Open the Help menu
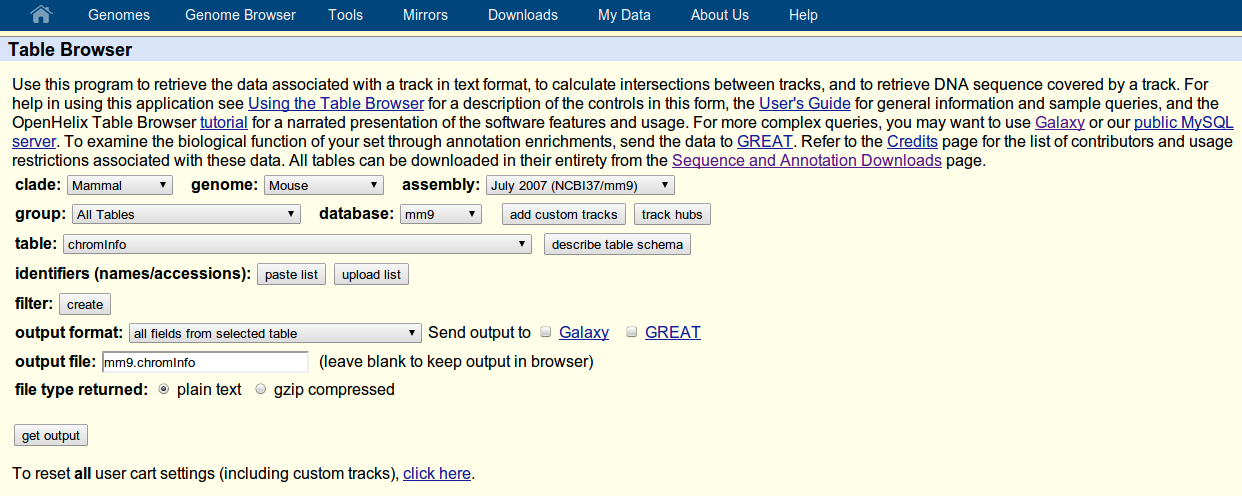 (803, 15)
